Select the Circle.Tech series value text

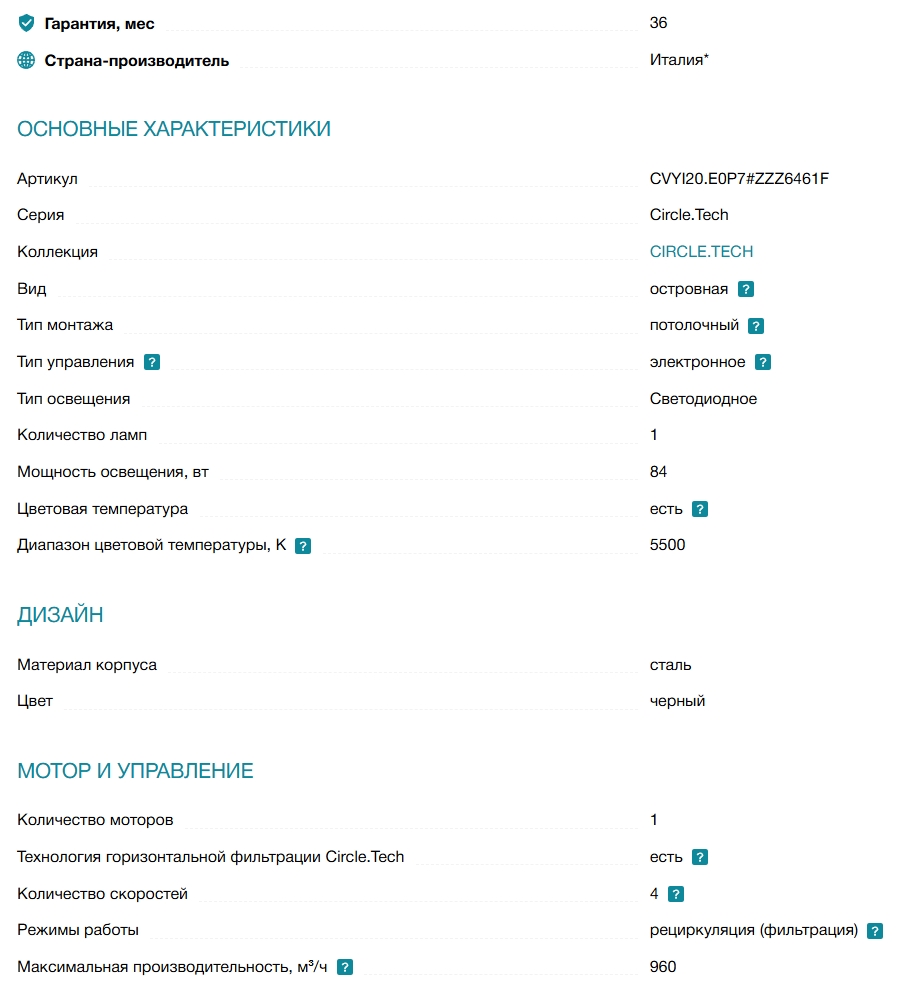(689, 215)
